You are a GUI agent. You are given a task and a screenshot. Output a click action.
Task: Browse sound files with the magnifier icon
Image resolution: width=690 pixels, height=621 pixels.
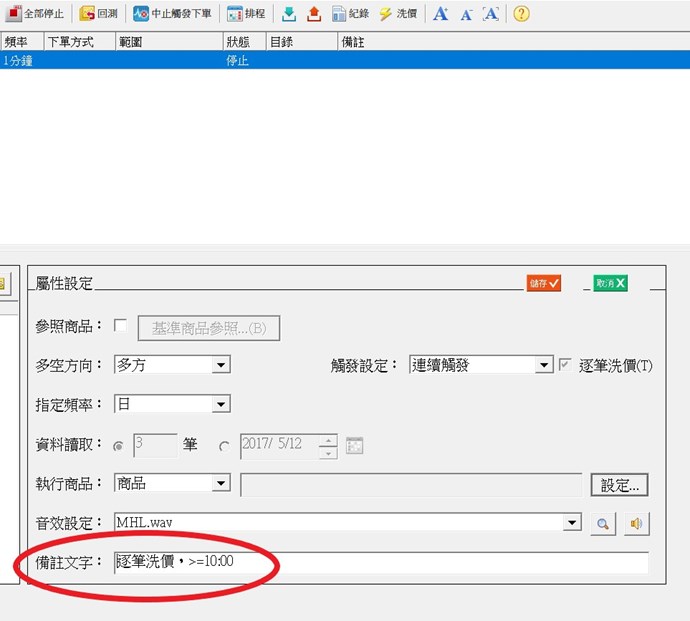[x=603, y=523]
